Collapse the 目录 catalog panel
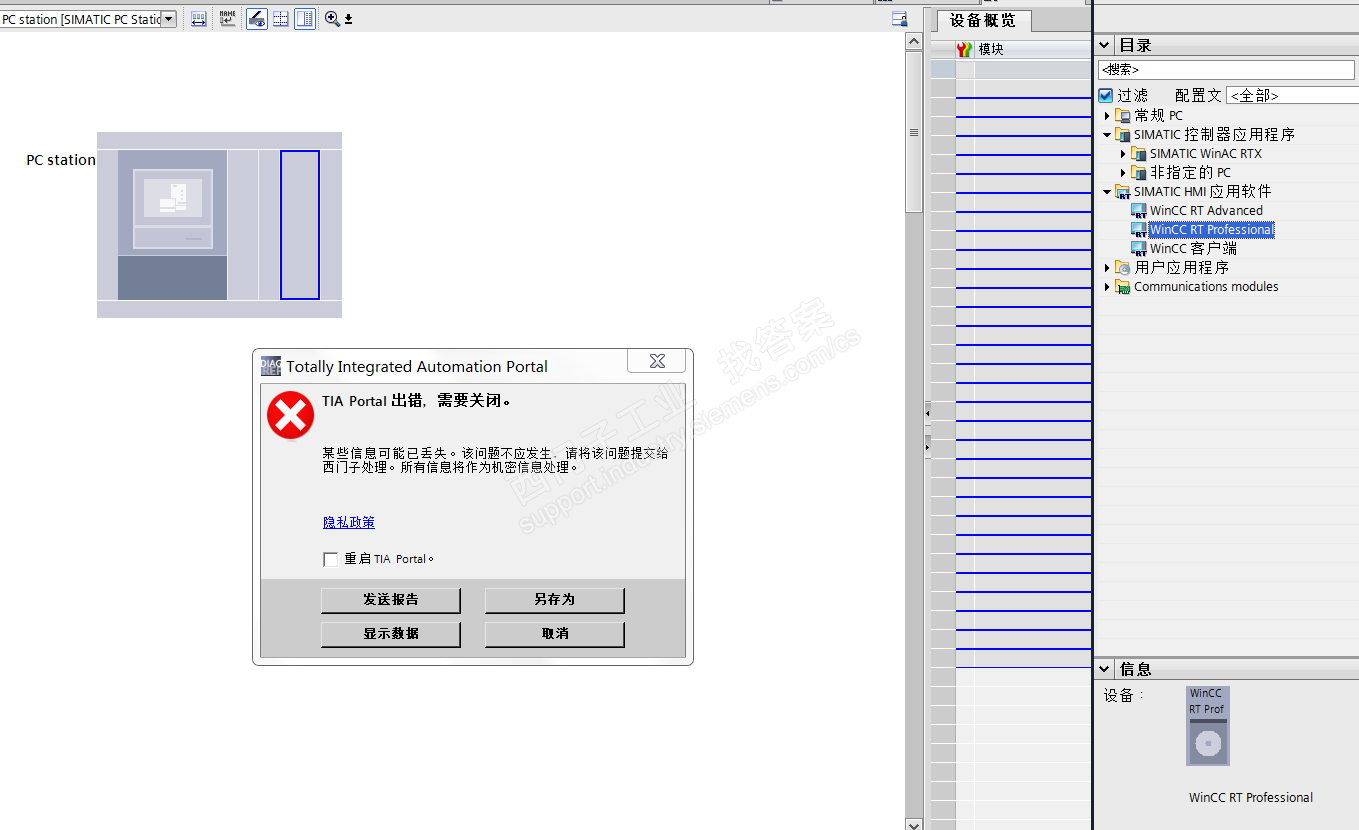The height and width of the screenshot is (830, 1359). [x=1105, y=45]
